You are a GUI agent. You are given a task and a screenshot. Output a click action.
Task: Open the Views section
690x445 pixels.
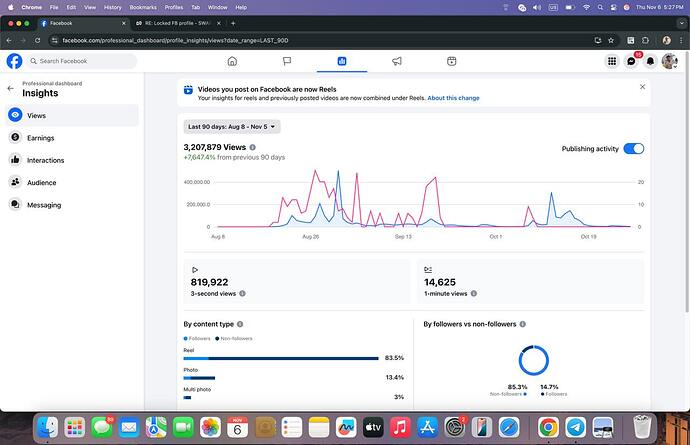(x=72, y=115)
